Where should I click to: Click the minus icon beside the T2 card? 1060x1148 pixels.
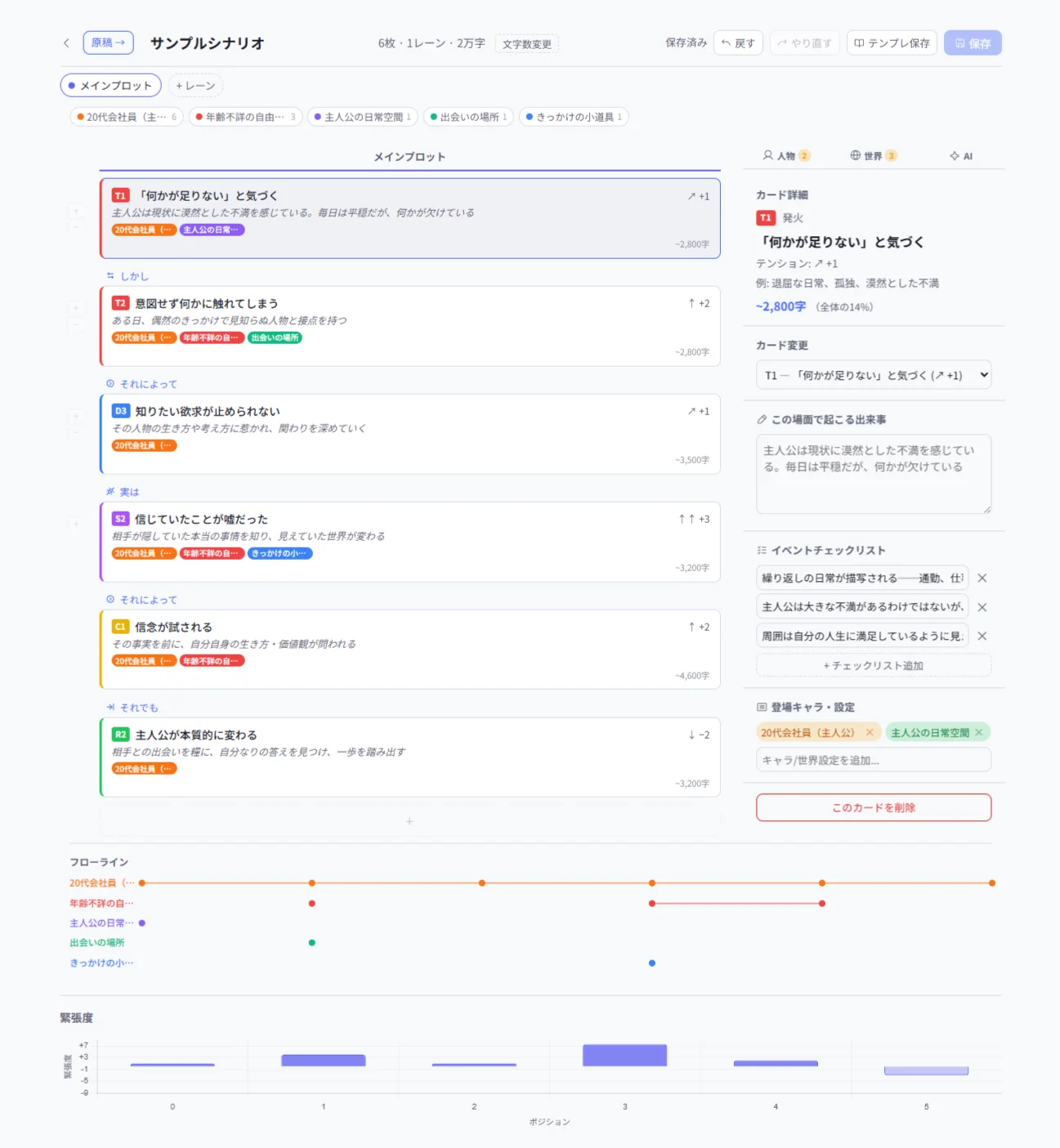pos(76,324)
